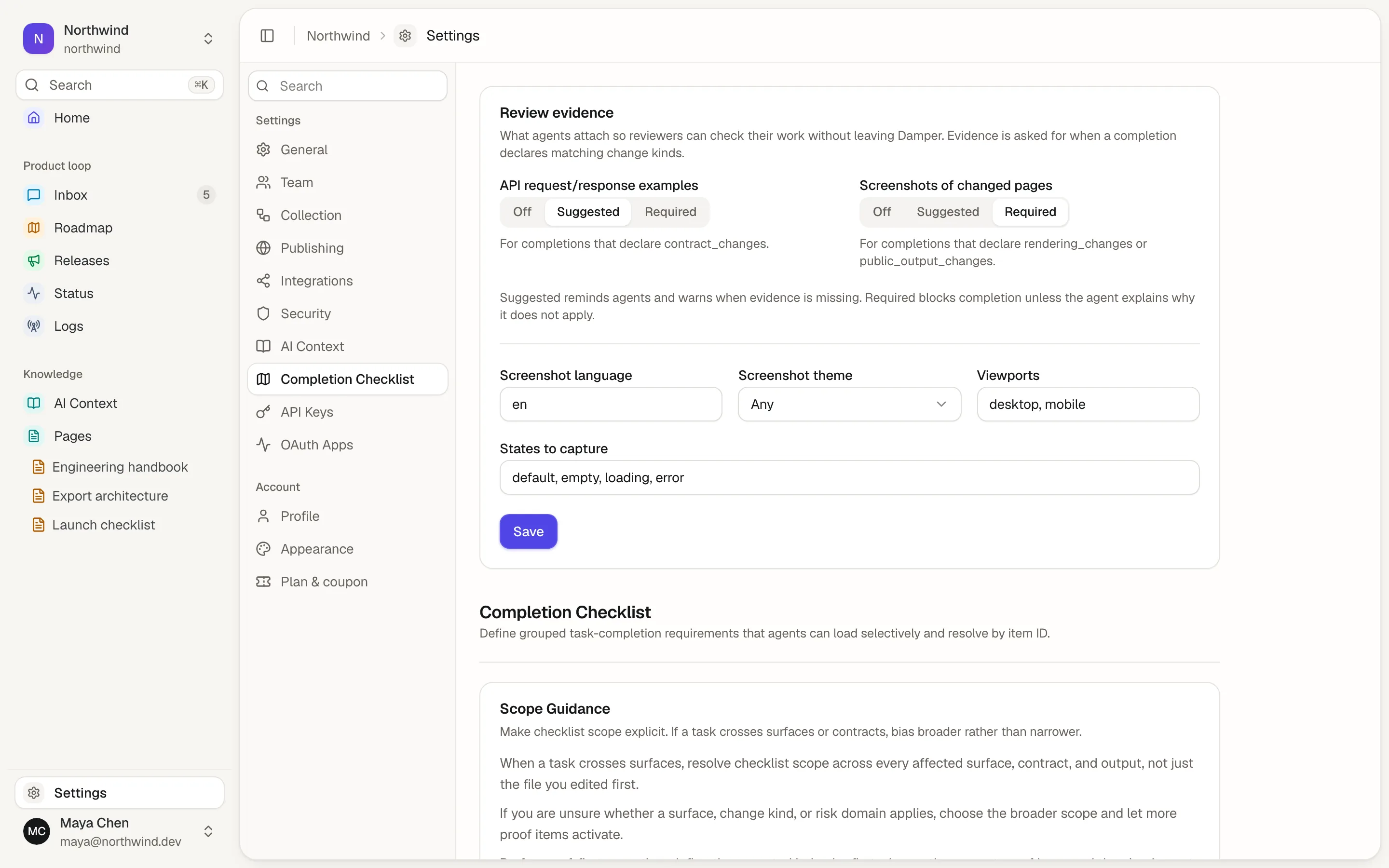
Task: Open the Engineering handbook page
Action: click(120, 467)
